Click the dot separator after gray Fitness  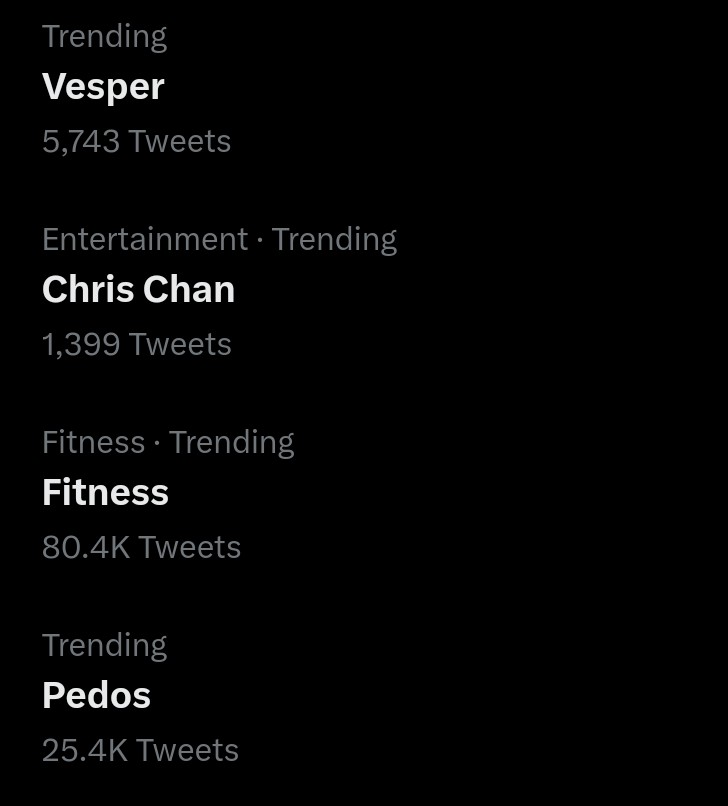click(x=157, y=443)
